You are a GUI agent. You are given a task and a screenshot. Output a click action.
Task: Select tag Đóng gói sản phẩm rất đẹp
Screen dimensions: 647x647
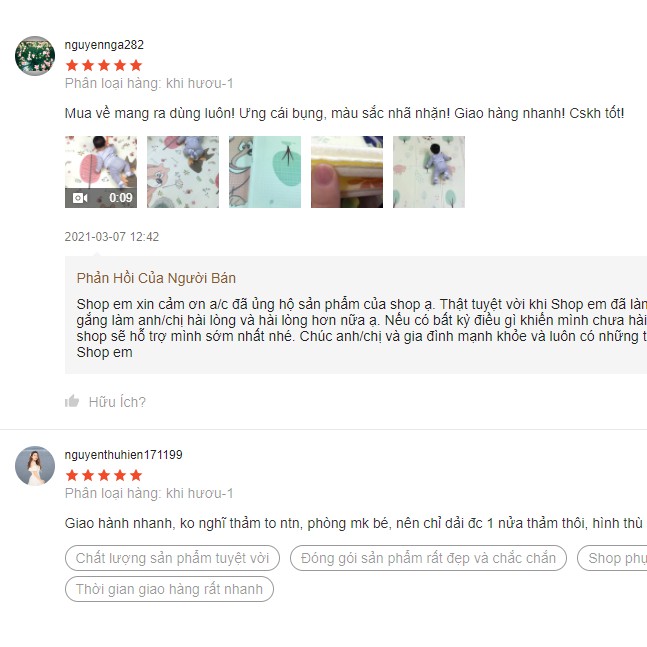[428, 558]
